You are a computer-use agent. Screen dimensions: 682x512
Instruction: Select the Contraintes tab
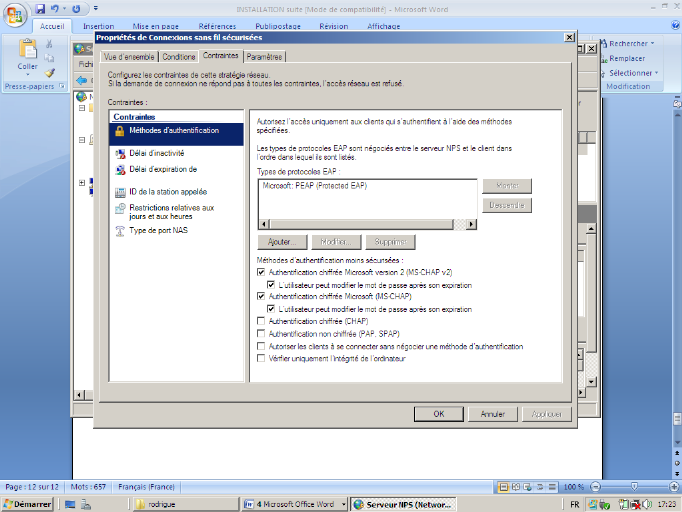[x=221, y=56]
